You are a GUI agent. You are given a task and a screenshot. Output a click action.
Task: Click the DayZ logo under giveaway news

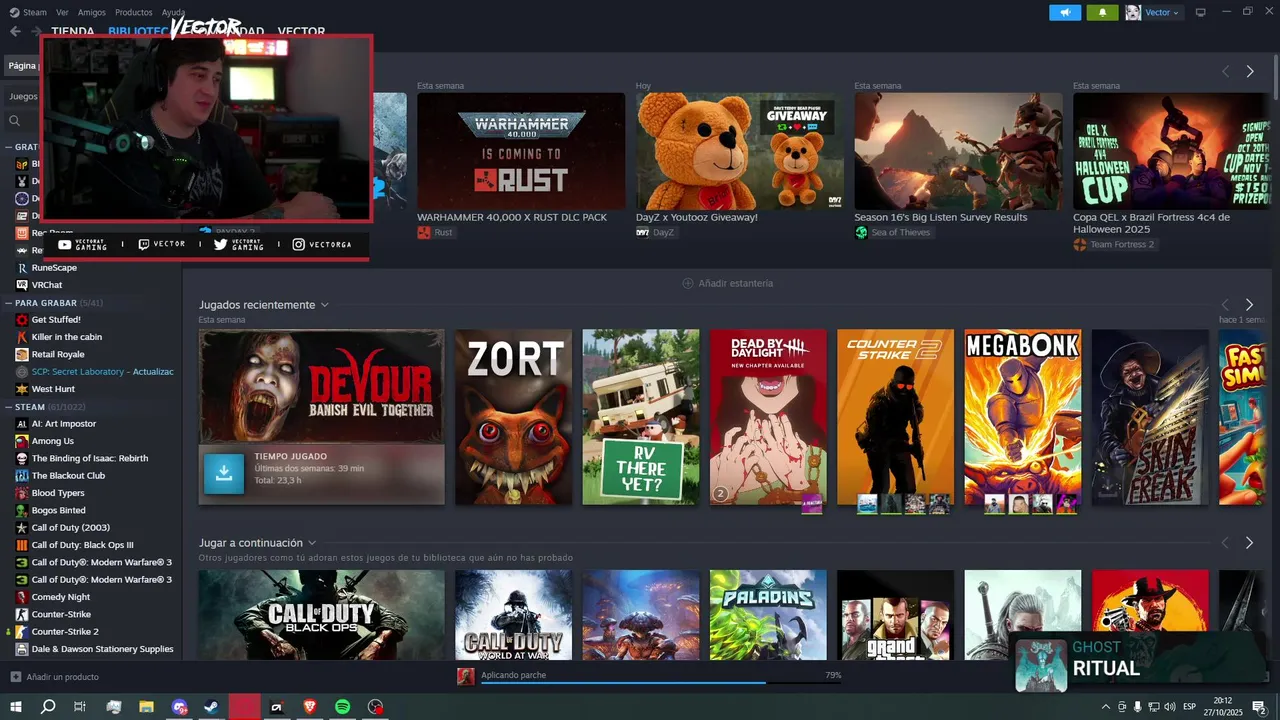643,232
